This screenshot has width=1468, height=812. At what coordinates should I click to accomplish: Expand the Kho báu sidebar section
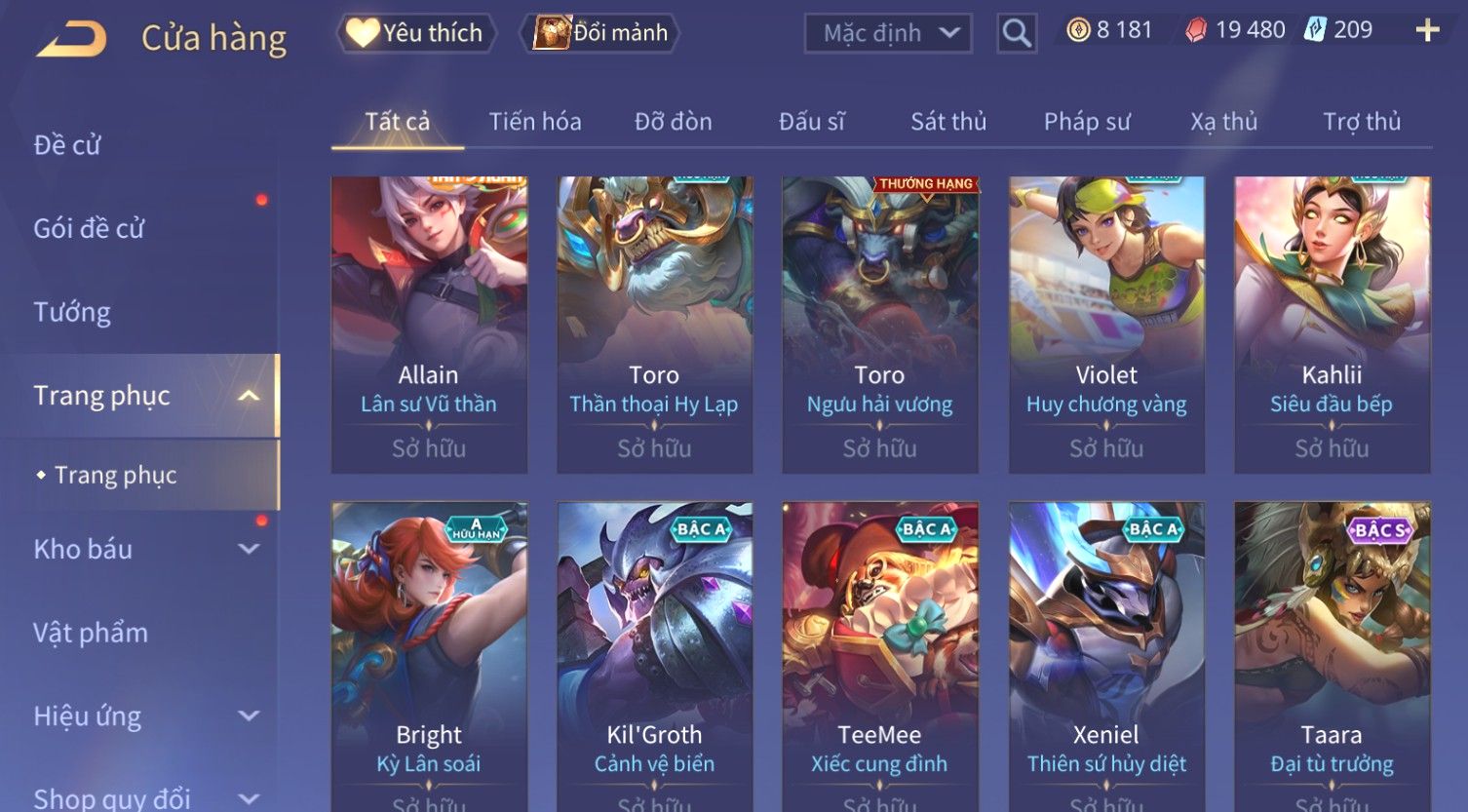click(x=250, y=549)
